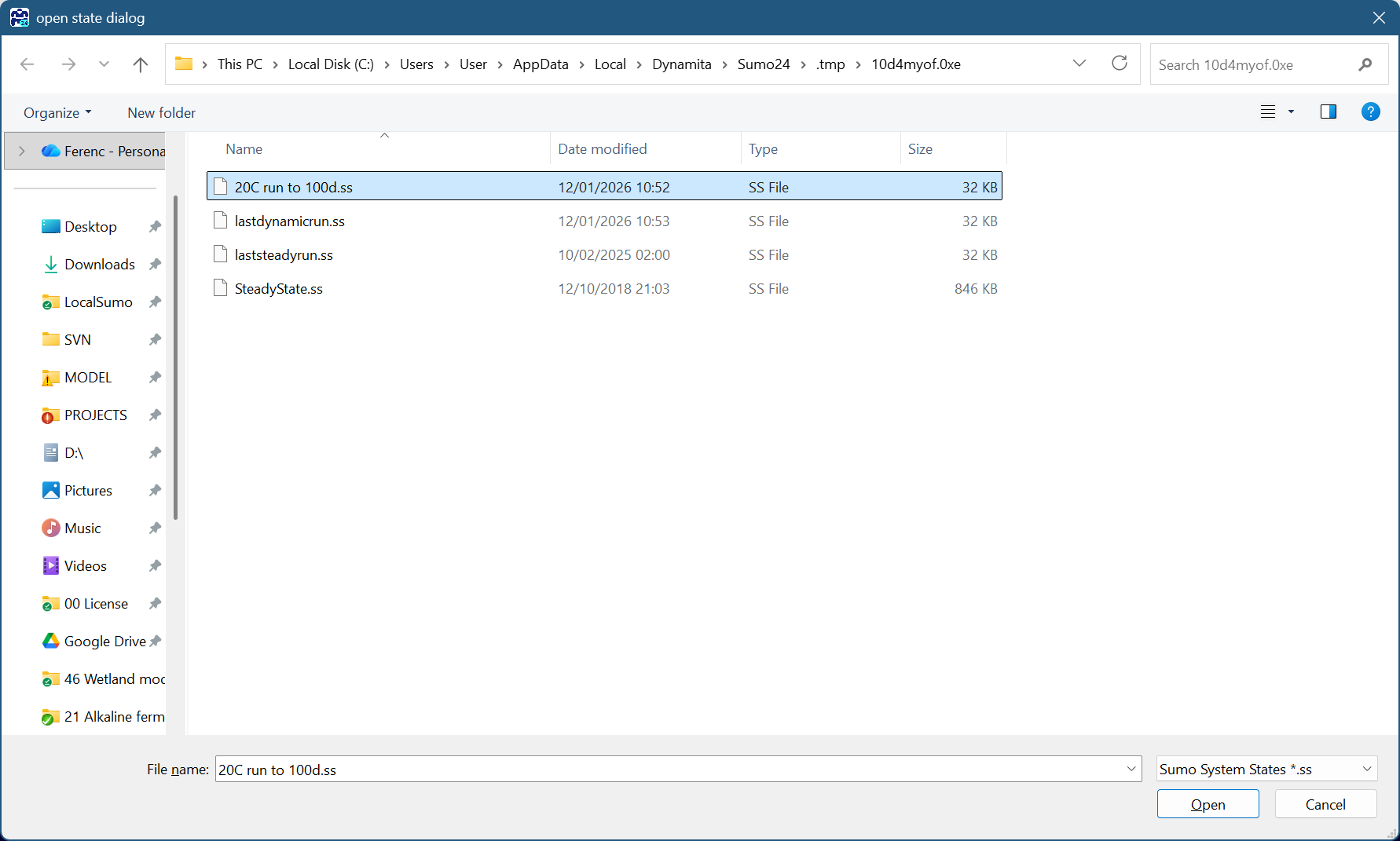Expand the File name history dropdown
1400x841 pixels.
(x=1131, y=770)
